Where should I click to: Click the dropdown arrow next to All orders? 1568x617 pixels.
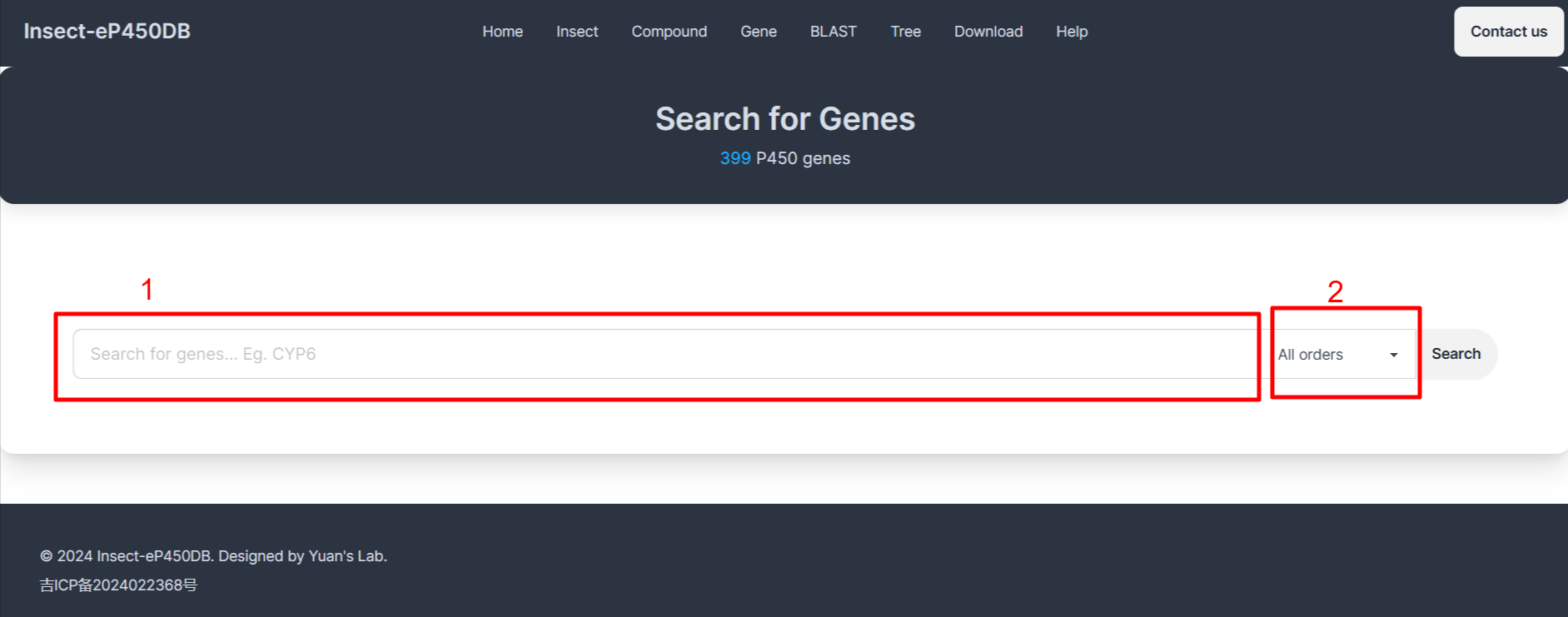[x=1393, y=356]
